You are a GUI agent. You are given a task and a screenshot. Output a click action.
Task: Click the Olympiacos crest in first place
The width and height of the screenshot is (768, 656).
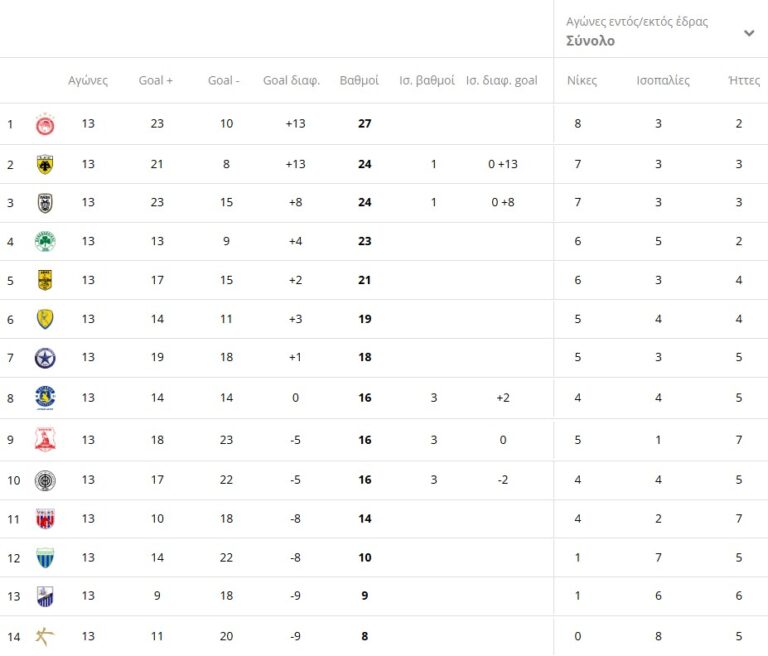pos(45,125)
